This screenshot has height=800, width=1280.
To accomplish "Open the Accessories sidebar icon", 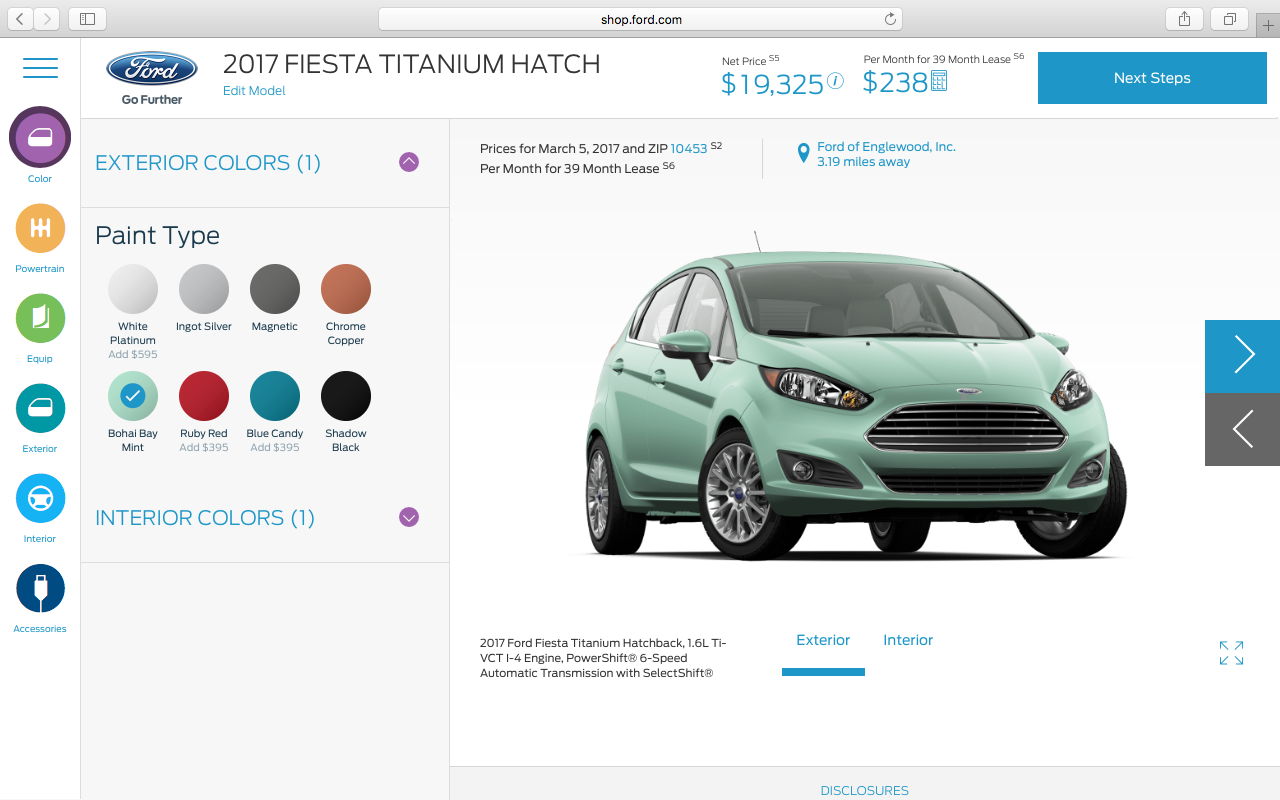I will point(40,589).
